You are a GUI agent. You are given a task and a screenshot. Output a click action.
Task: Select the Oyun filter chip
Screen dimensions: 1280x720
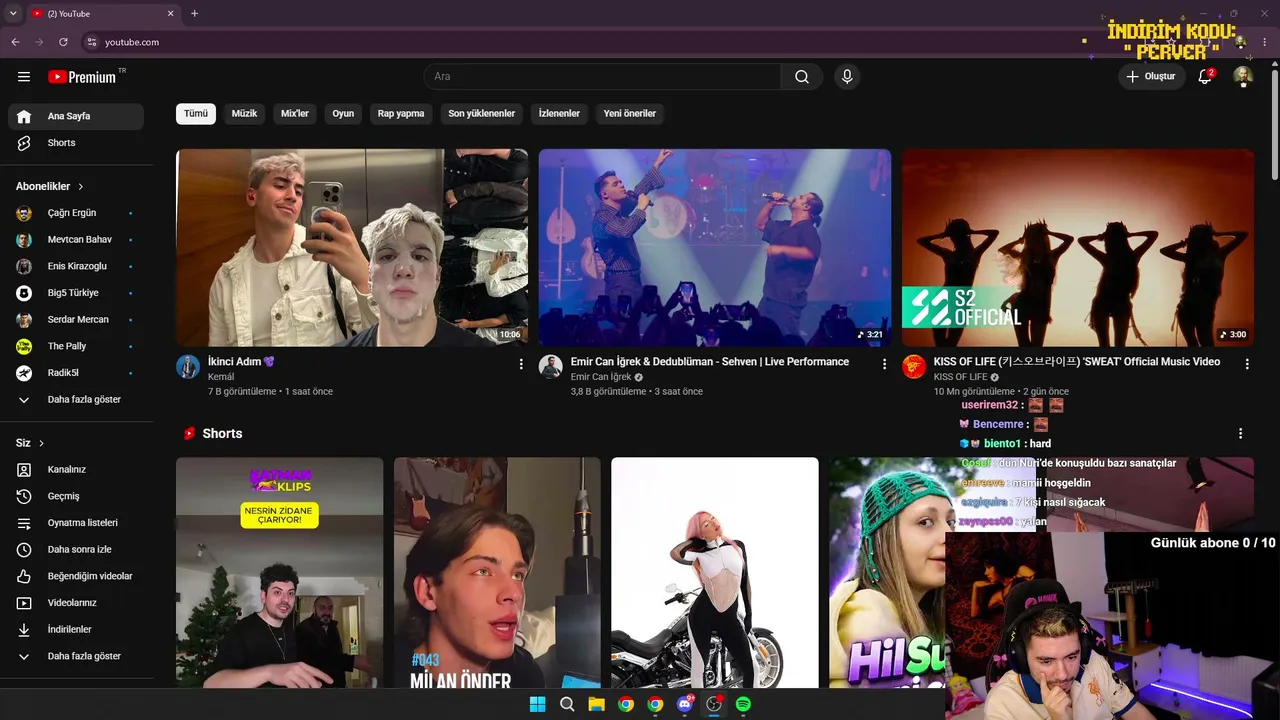click(343, 114)
